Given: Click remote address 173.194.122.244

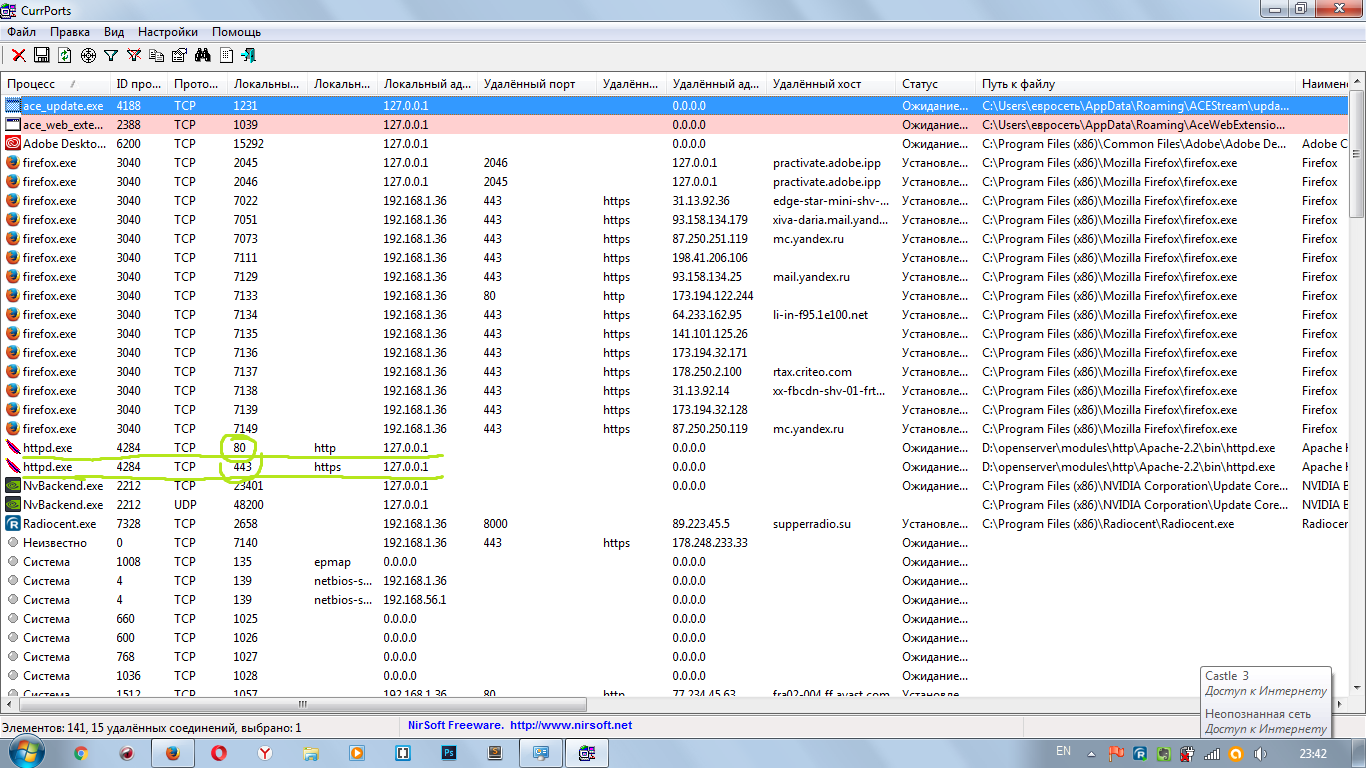Looking at the screenshot, I should (713, 295).
